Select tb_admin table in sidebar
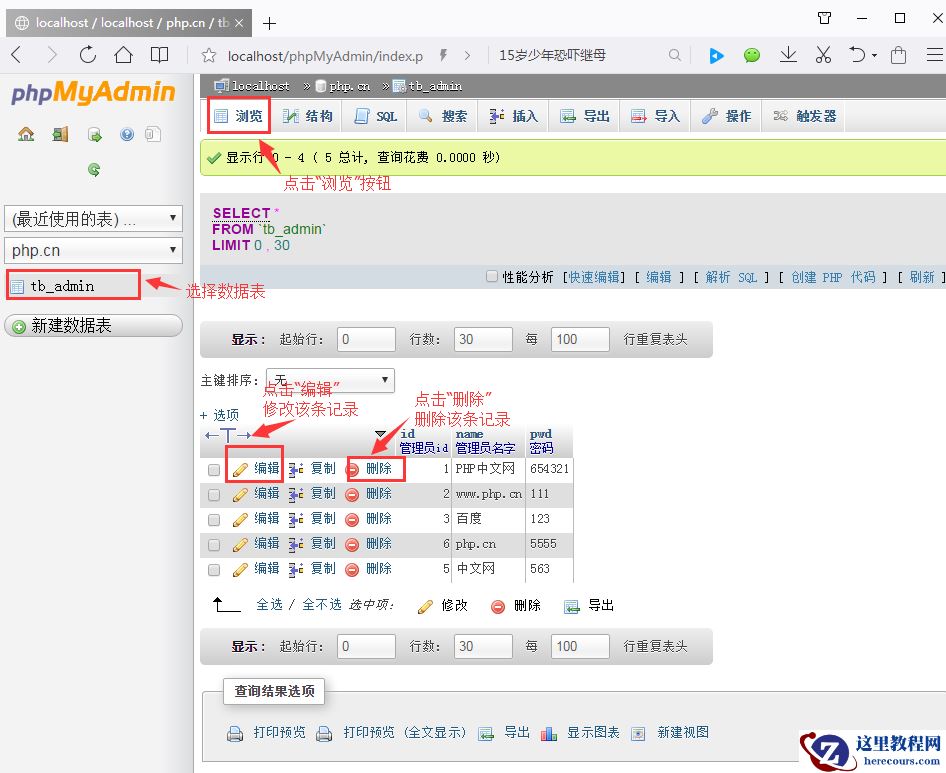The image size is (946, 773). click(x=62, y=286)
